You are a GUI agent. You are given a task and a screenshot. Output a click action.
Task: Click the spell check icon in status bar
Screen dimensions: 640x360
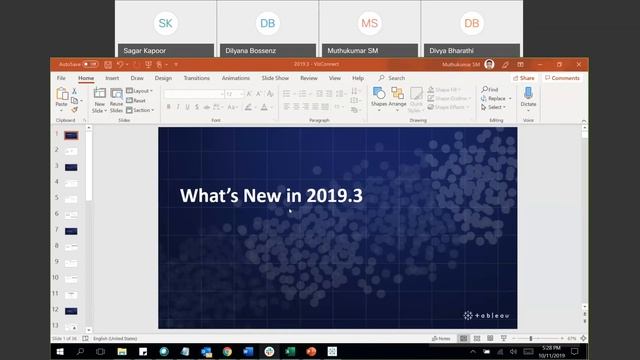point(85,338)
